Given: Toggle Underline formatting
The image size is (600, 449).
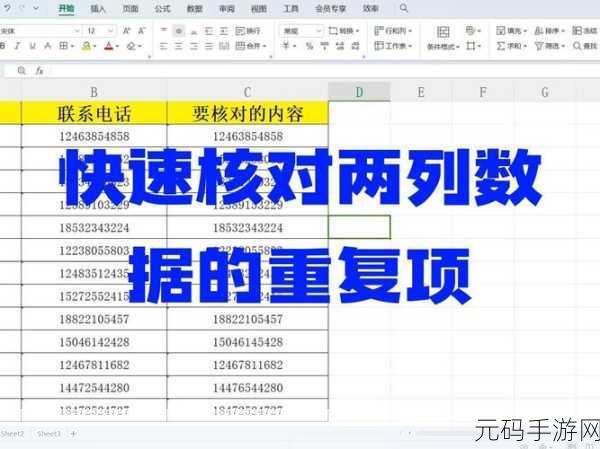Looking at the screenshot, I should (33, 46).
